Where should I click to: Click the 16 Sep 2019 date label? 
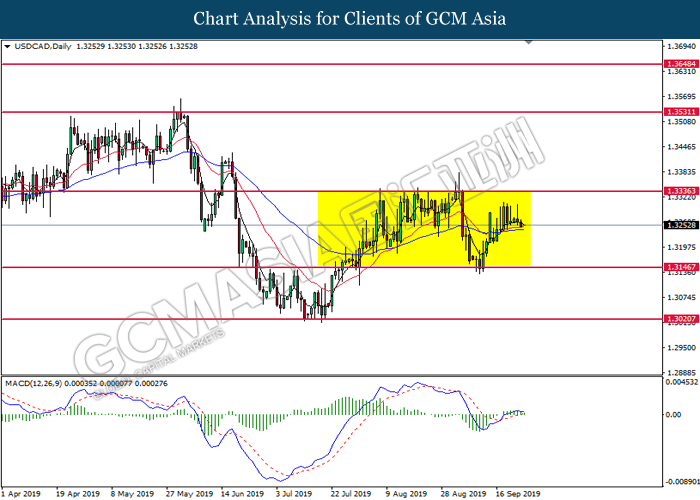(x=518, y=494)
